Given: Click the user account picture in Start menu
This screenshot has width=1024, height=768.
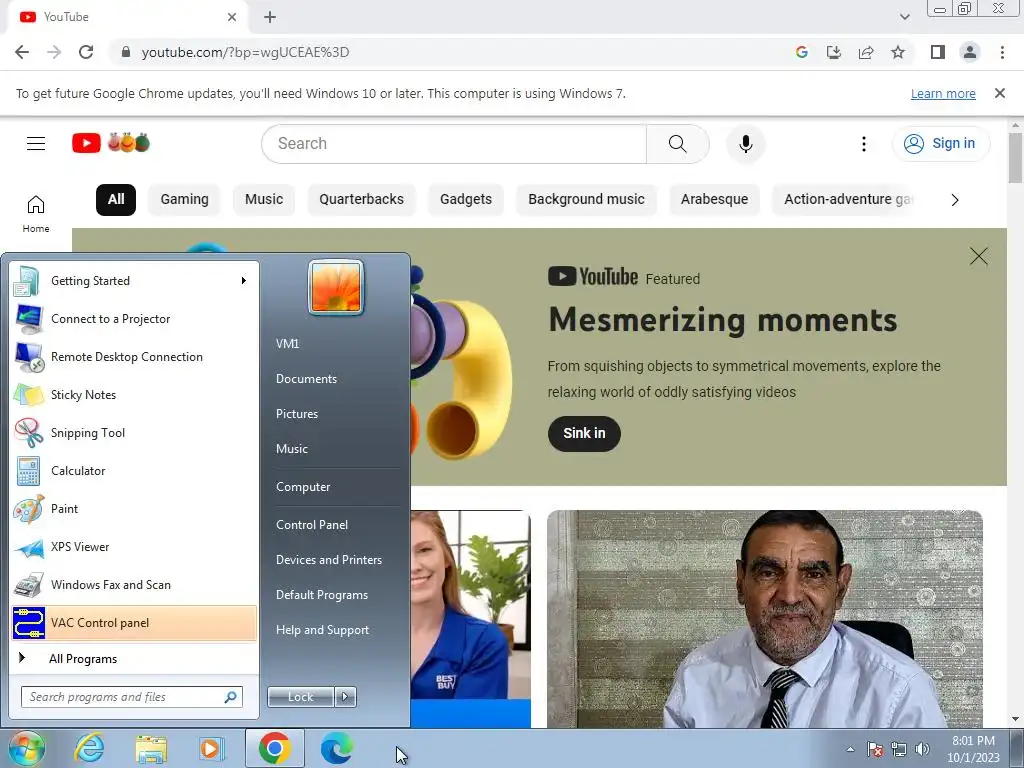Looking at the screenshot, I should coord(336,287).
